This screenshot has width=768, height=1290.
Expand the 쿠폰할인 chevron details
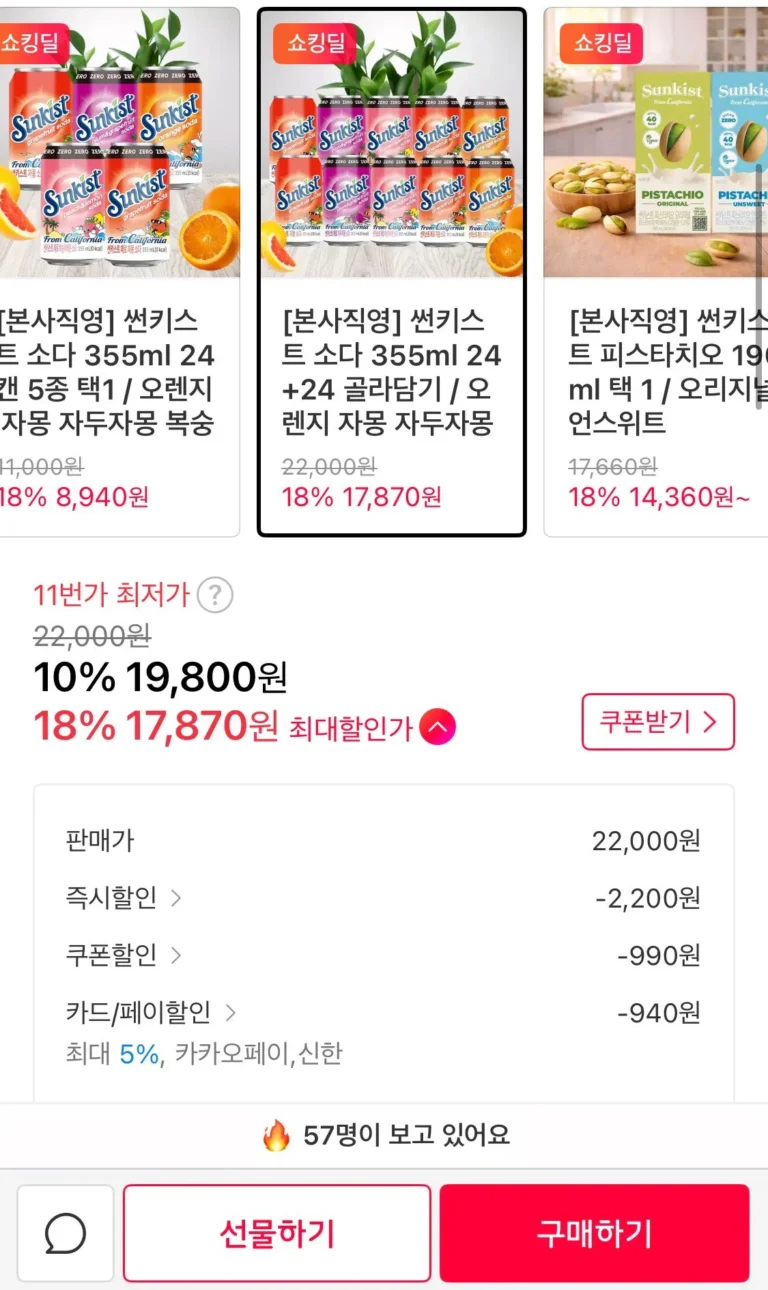176,955
